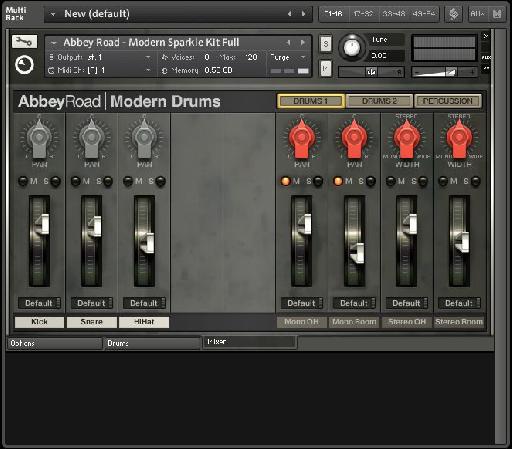Screen dimensions: 512x449
Task: Mute the Kick channel
Action: (x=23, y=181)
